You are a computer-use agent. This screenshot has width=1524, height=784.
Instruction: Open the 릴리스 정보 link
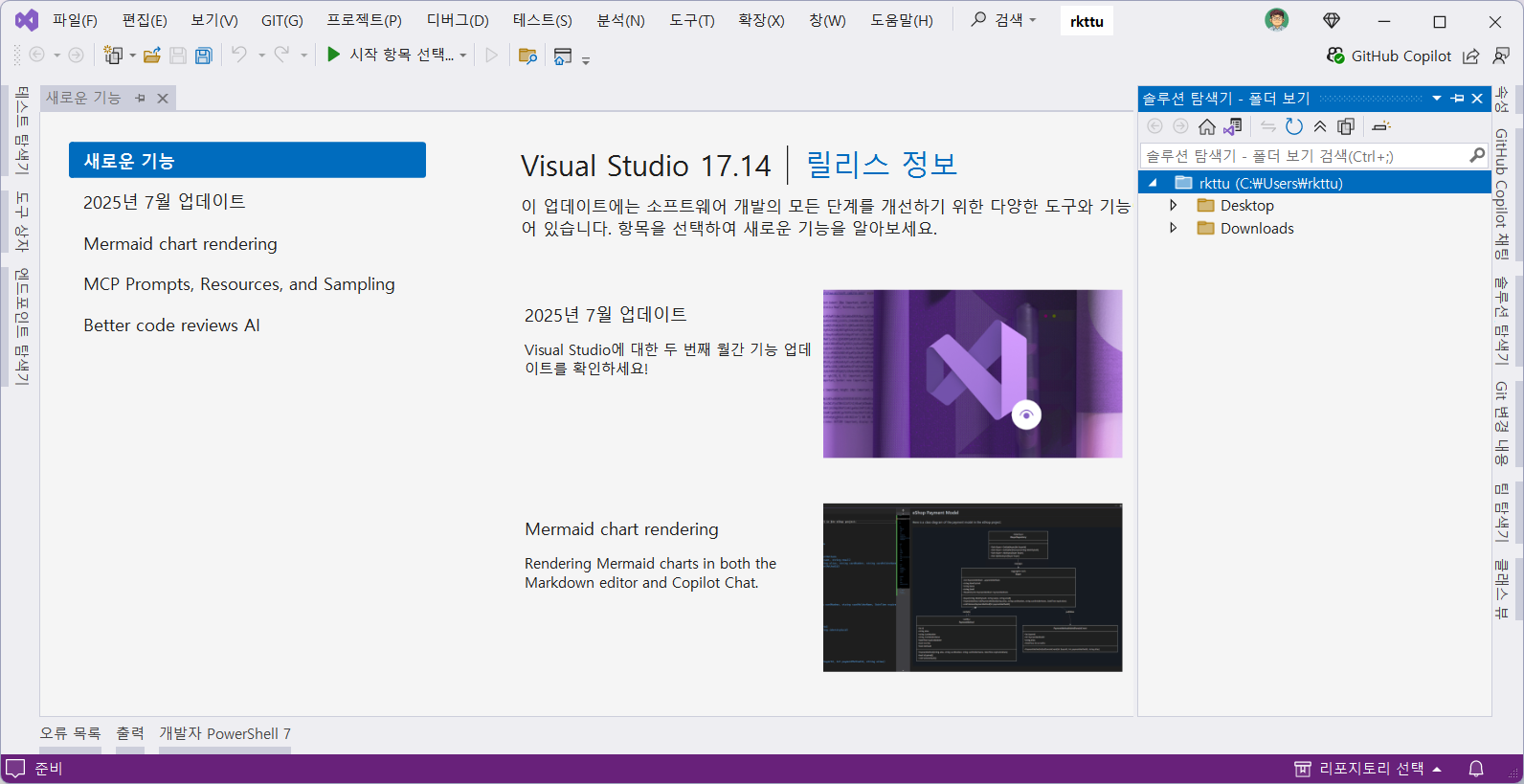[x=882, y=165]
